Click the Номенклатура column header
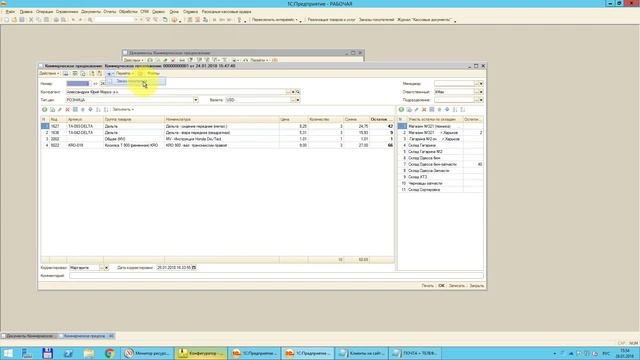 pyautogui.click(x=222, y=120)
